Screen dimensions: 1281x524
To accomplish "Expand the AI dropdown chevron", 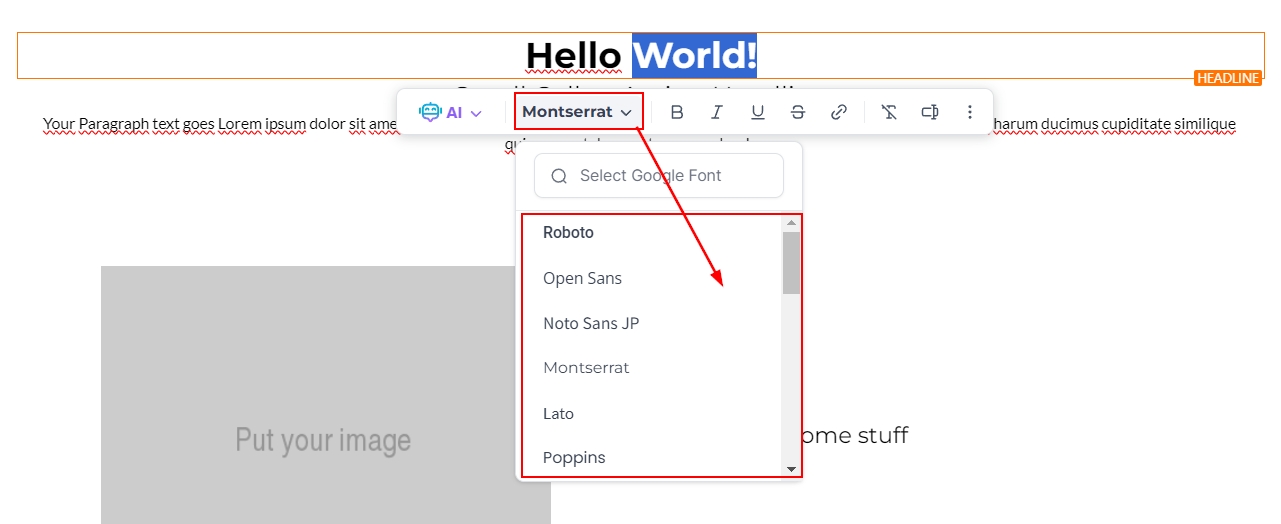I will [x=476, y=113].
